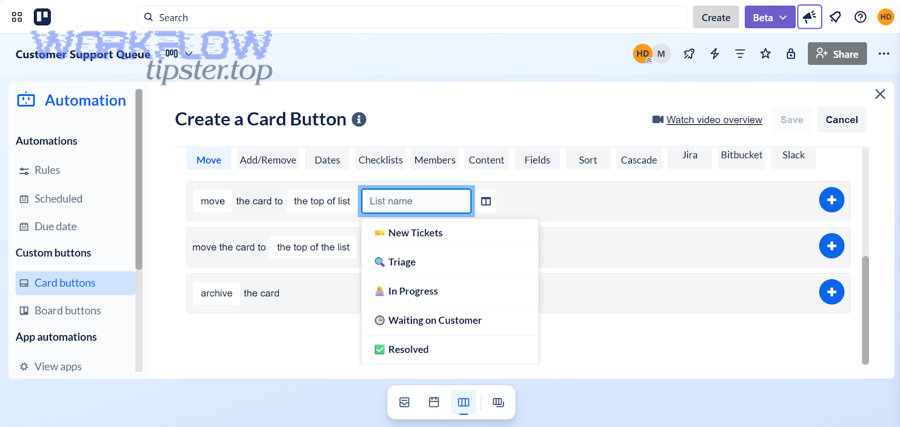Click the info icon beside Create a Card Button
The image size is (900, 427).
(x=359, y=119)
